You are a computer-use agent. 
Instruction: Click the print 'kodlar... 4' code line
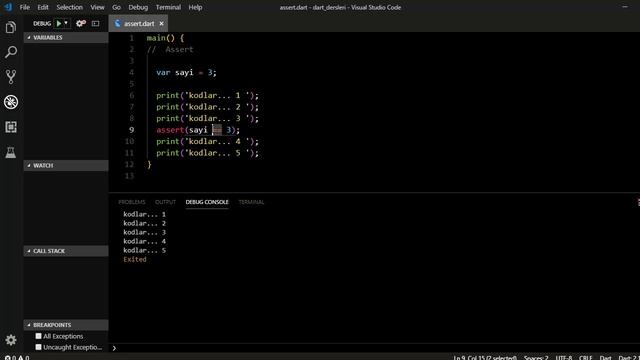click(x=207, y=141)
